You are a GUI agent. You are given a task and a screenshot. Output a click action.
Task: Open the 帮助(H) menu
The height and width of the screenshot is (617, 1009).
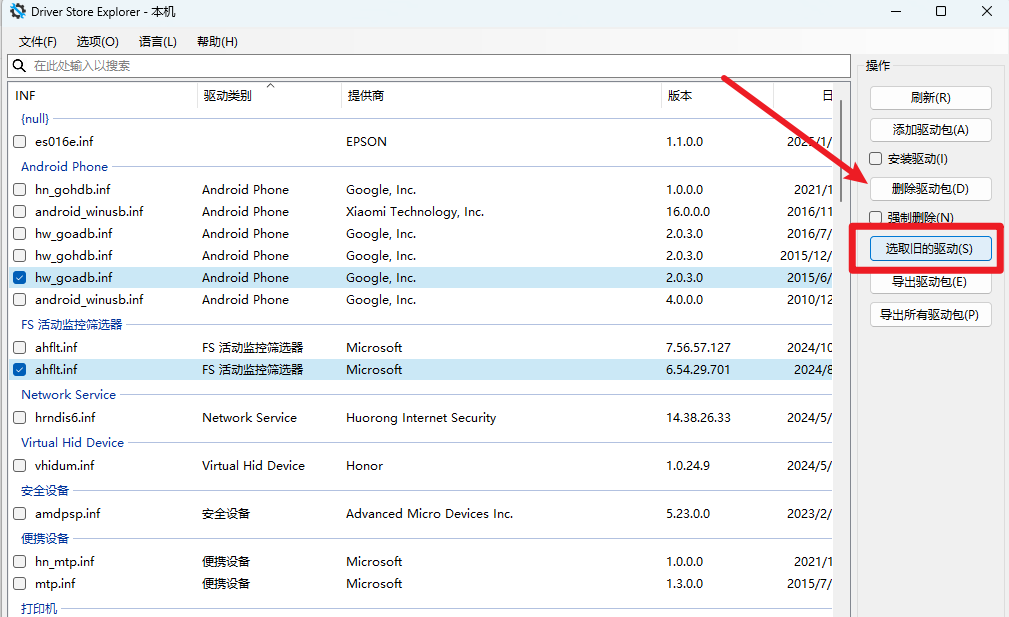pos(218,42)
